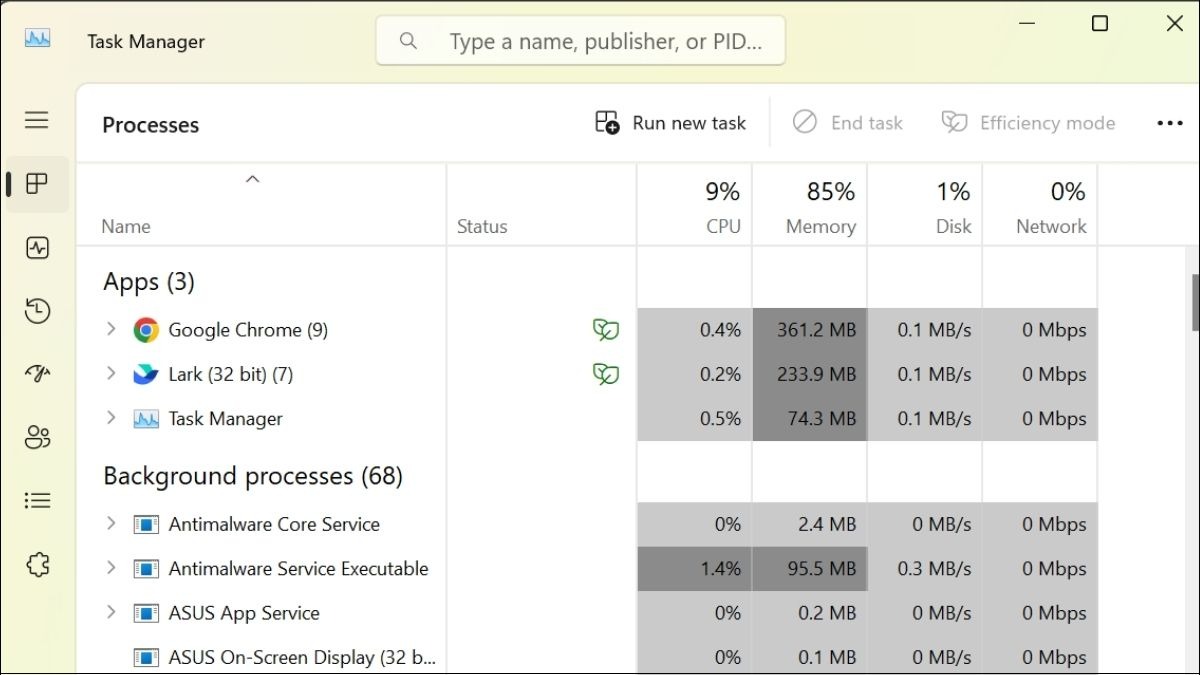Screen dimensions: 1200x675
Task: Click the Efficiency mode button
Action: point(1029,123)
